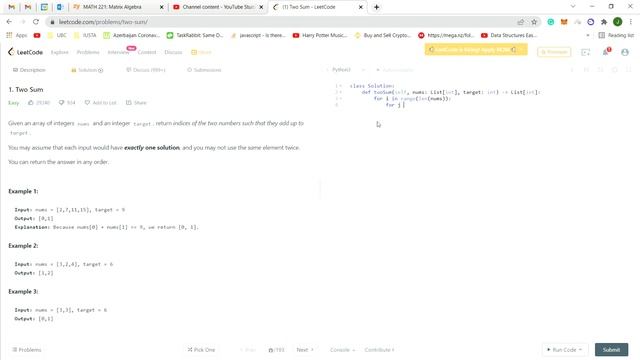Screen dimensions: 640x360
Task: Like the problem with thumbs up
Action: tap(39, 102)
